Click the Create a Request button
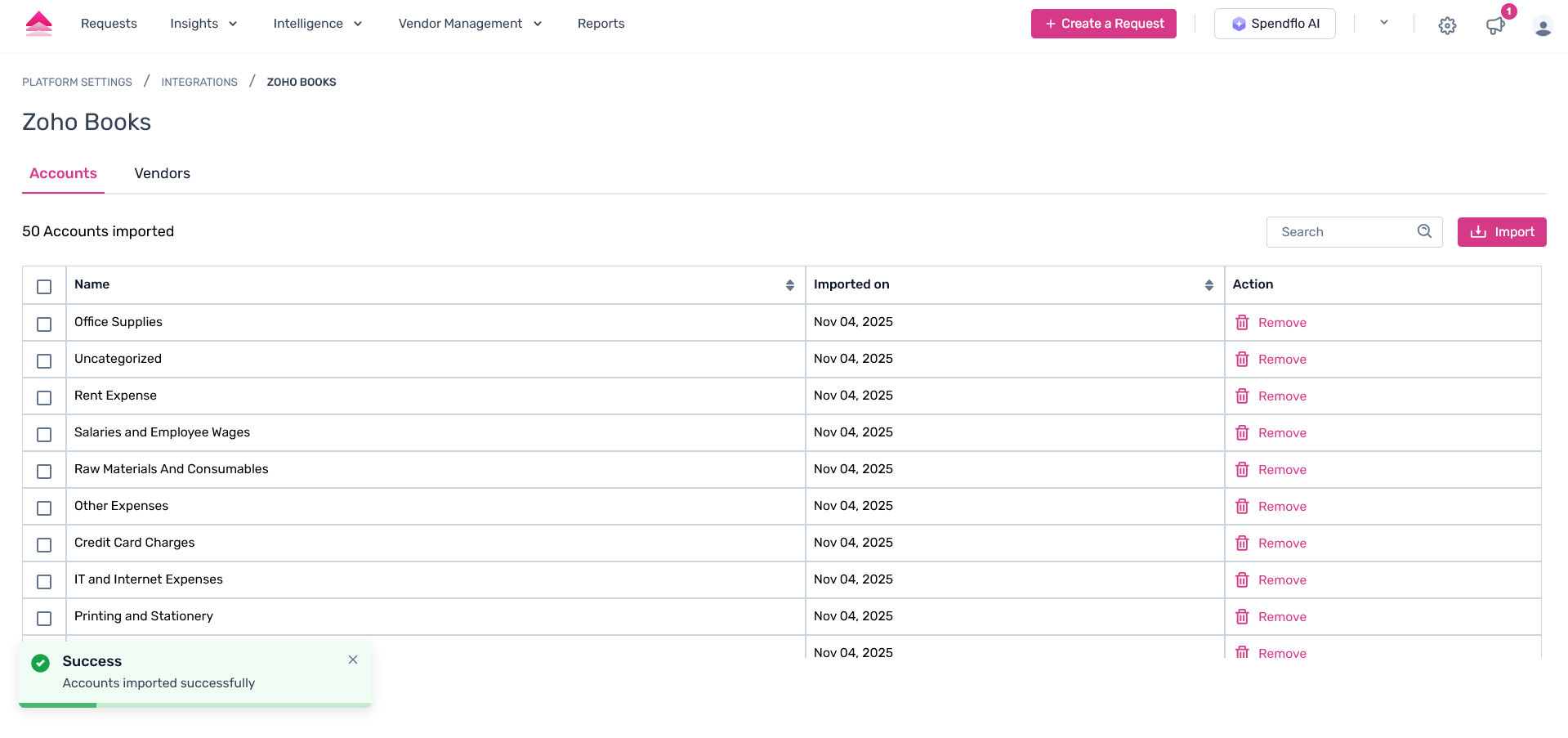 pos(1103,24)
